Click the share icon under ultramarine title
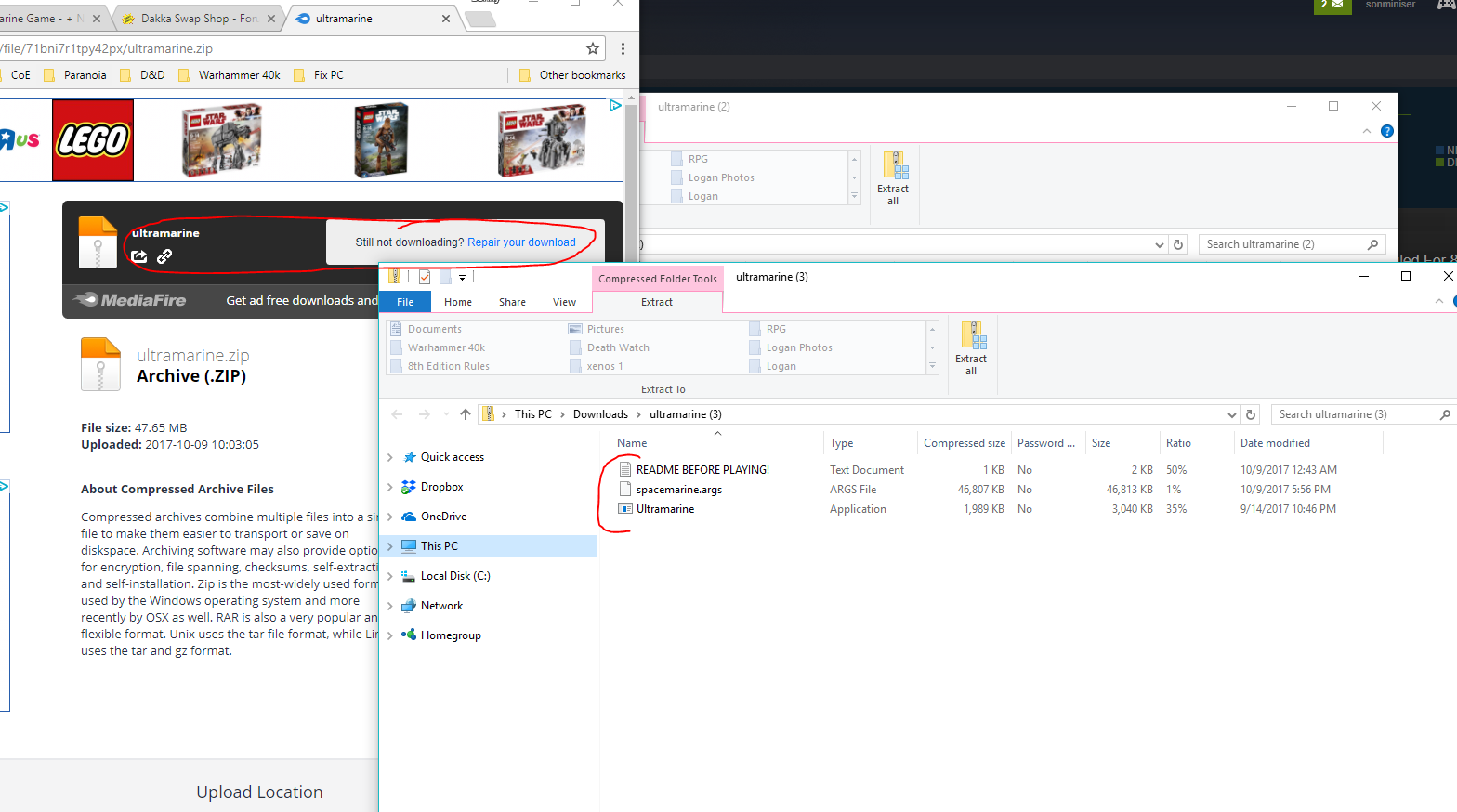 coord(139,256)
